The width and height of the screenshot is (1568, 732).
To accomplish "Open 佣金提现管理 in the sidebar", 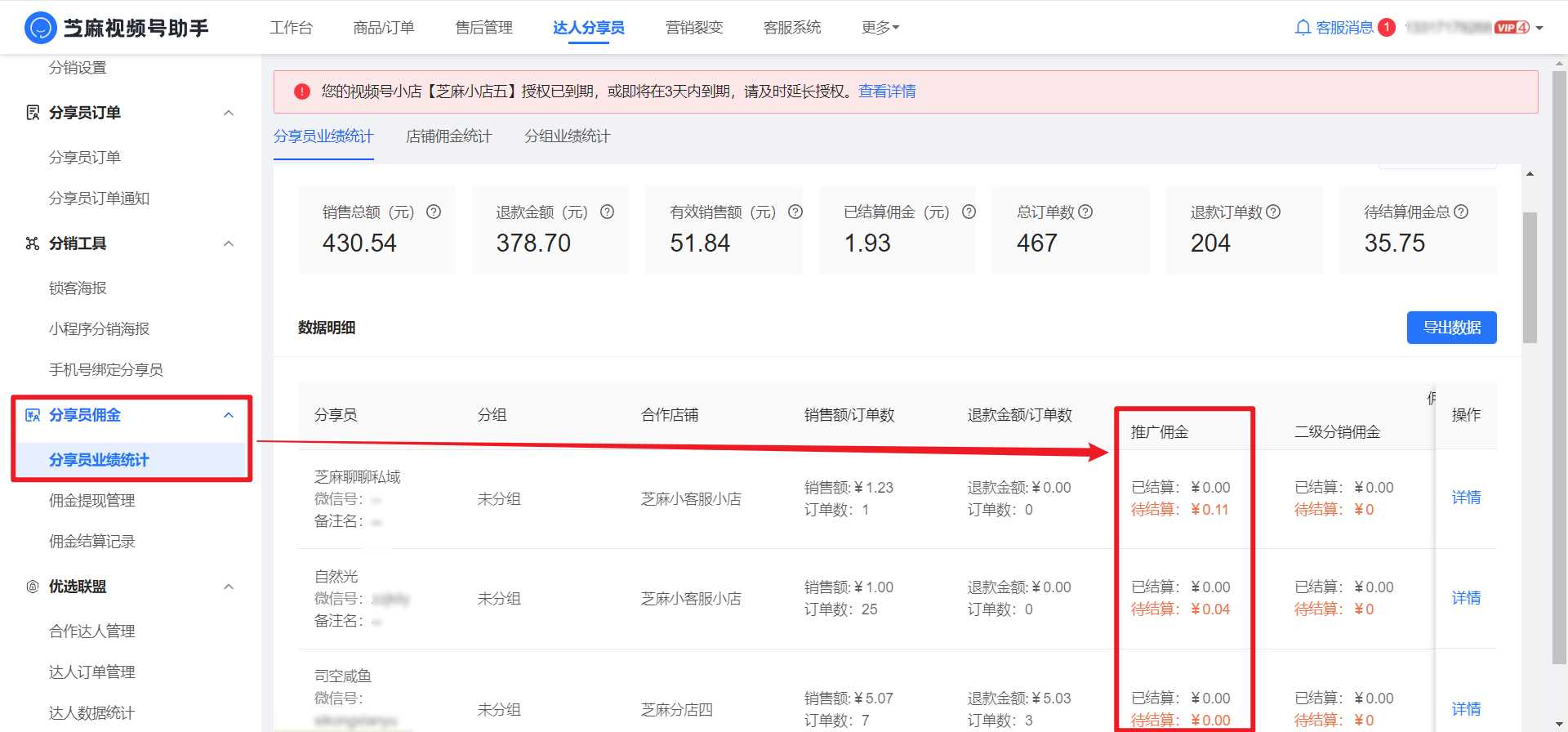I will (x=92, y=501).
